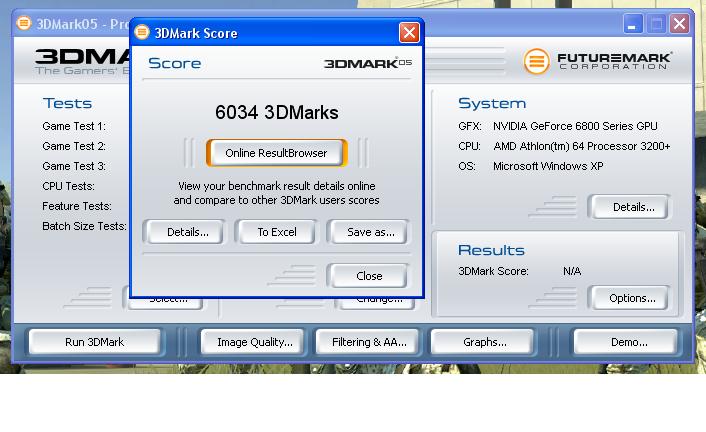Open the Graphs... tool

(x=484, y=342)
